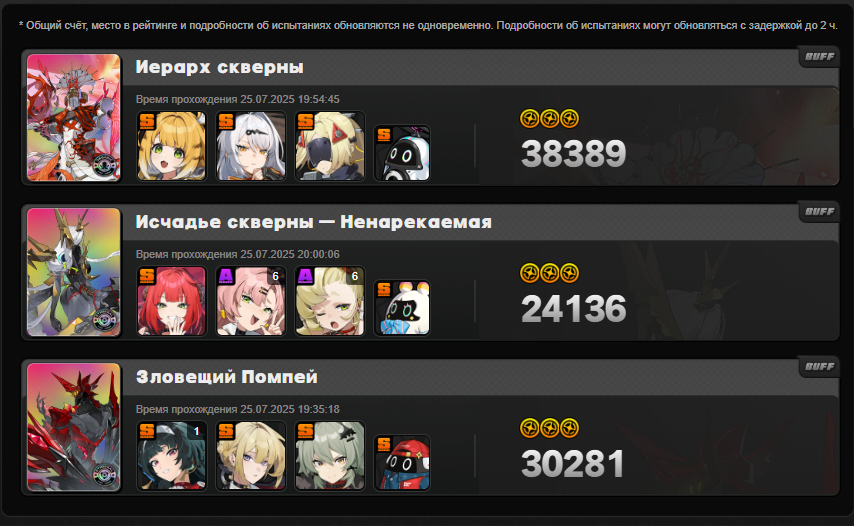This screenshot has width=854, height=526.
Task: Open BUFF tag on Ненарекаемая card
Action: (819, 212)
